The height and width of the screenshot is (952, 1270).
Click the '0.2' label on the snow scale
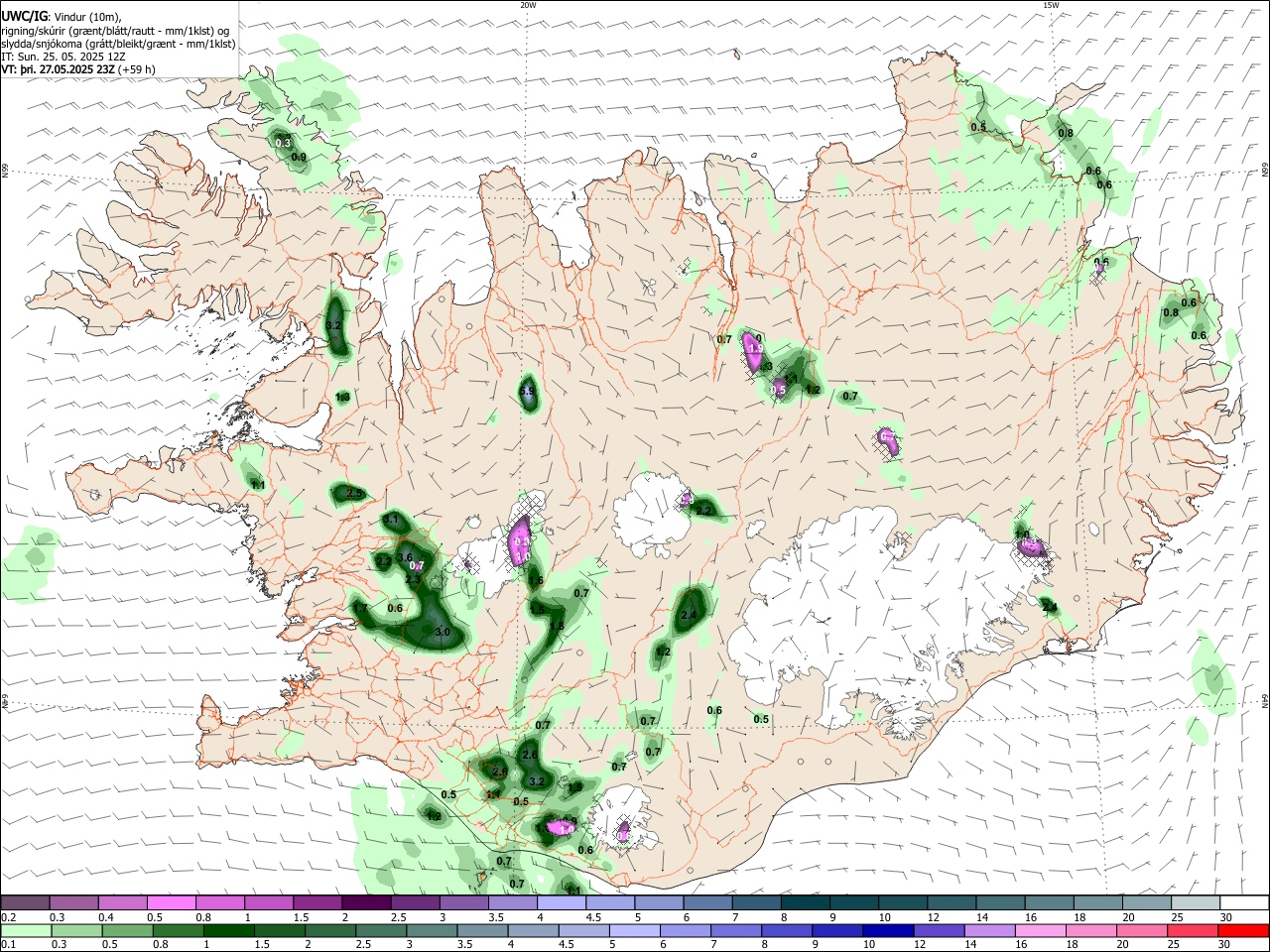coord(8,916)
